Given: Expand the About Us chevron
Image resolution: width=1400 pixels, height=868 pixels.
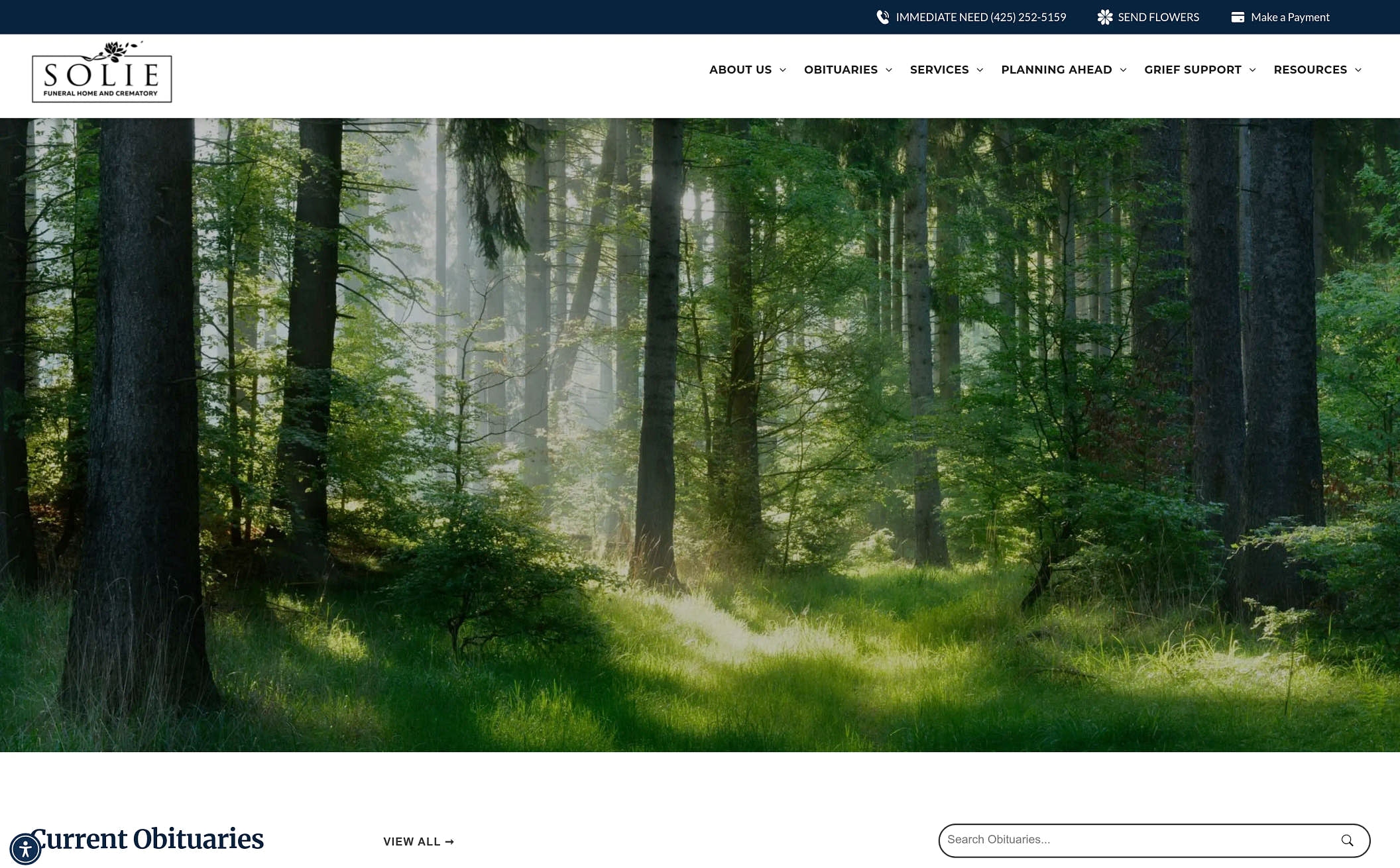Looking at the screenshot, I should [x=783, y=70].
